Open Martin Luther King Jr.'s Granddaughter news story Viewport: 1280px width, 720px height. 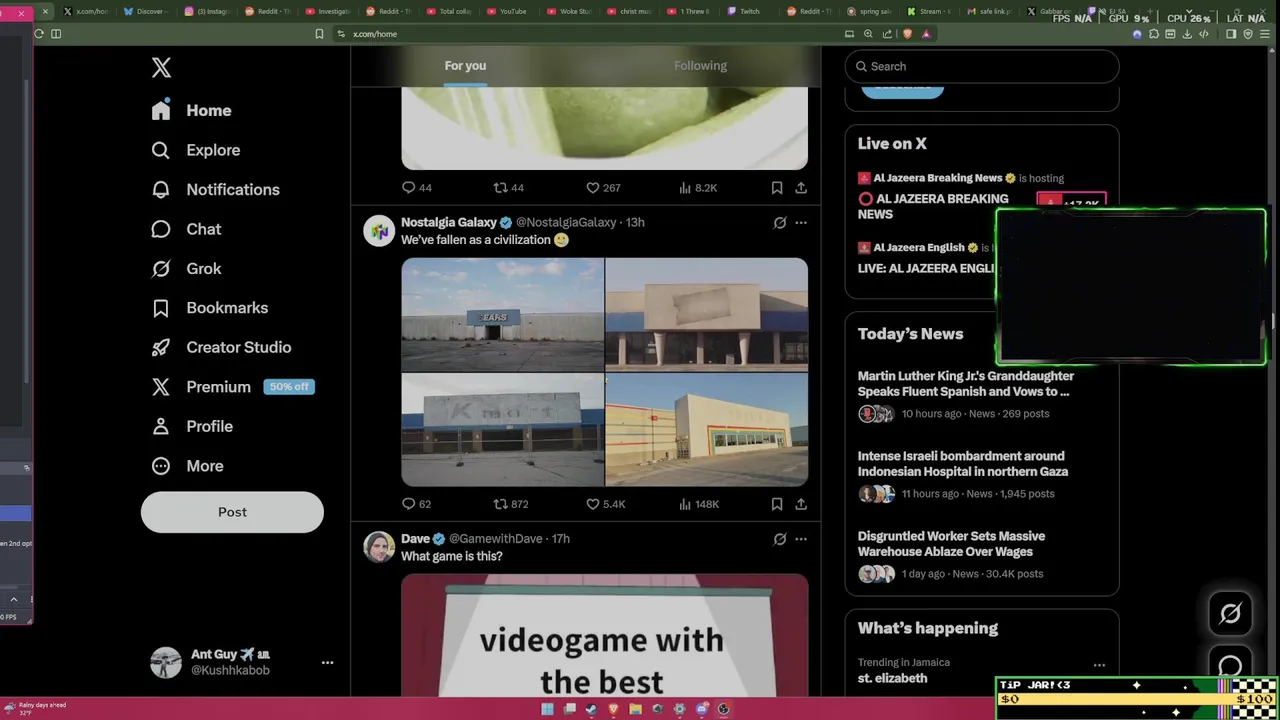click(966, 384)
